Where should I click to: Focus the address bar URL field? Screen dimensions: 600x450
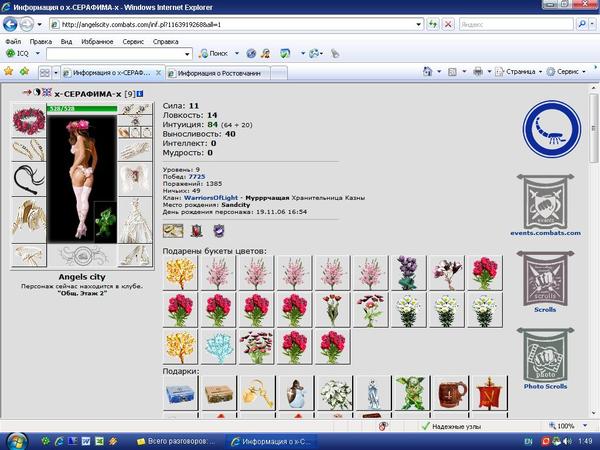[237, 24]
